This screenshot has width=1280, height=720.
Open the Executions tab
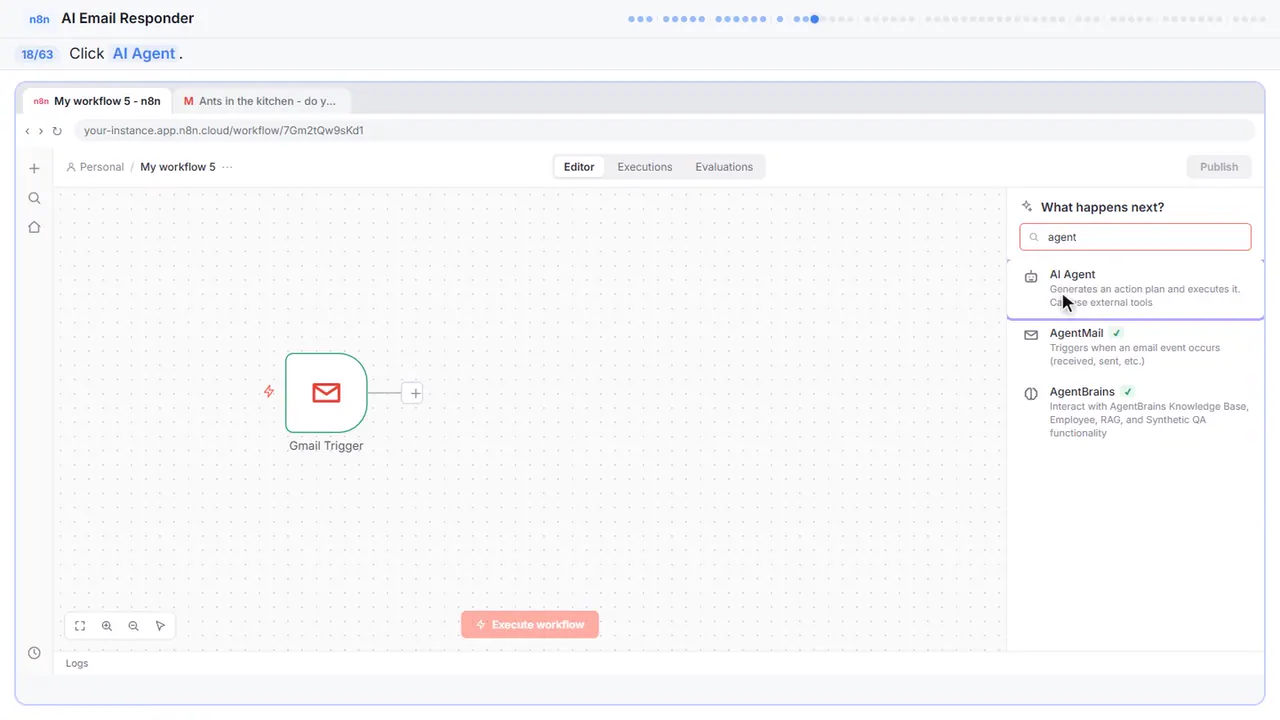tap(645, 167)
